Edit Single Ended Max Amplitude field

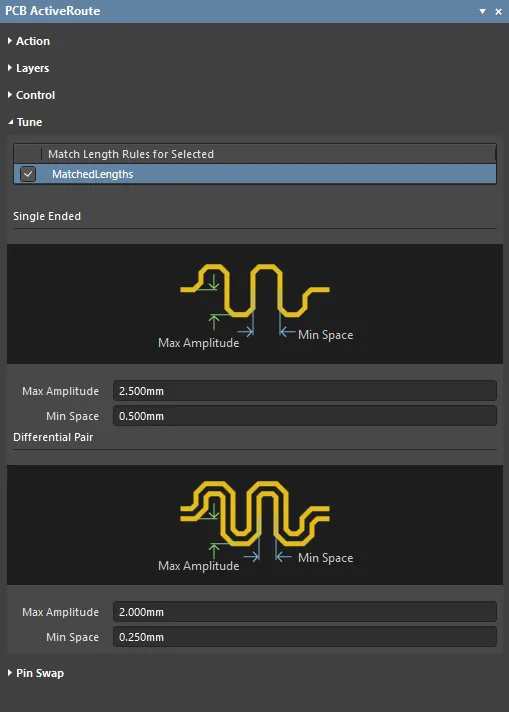(305, 391)
